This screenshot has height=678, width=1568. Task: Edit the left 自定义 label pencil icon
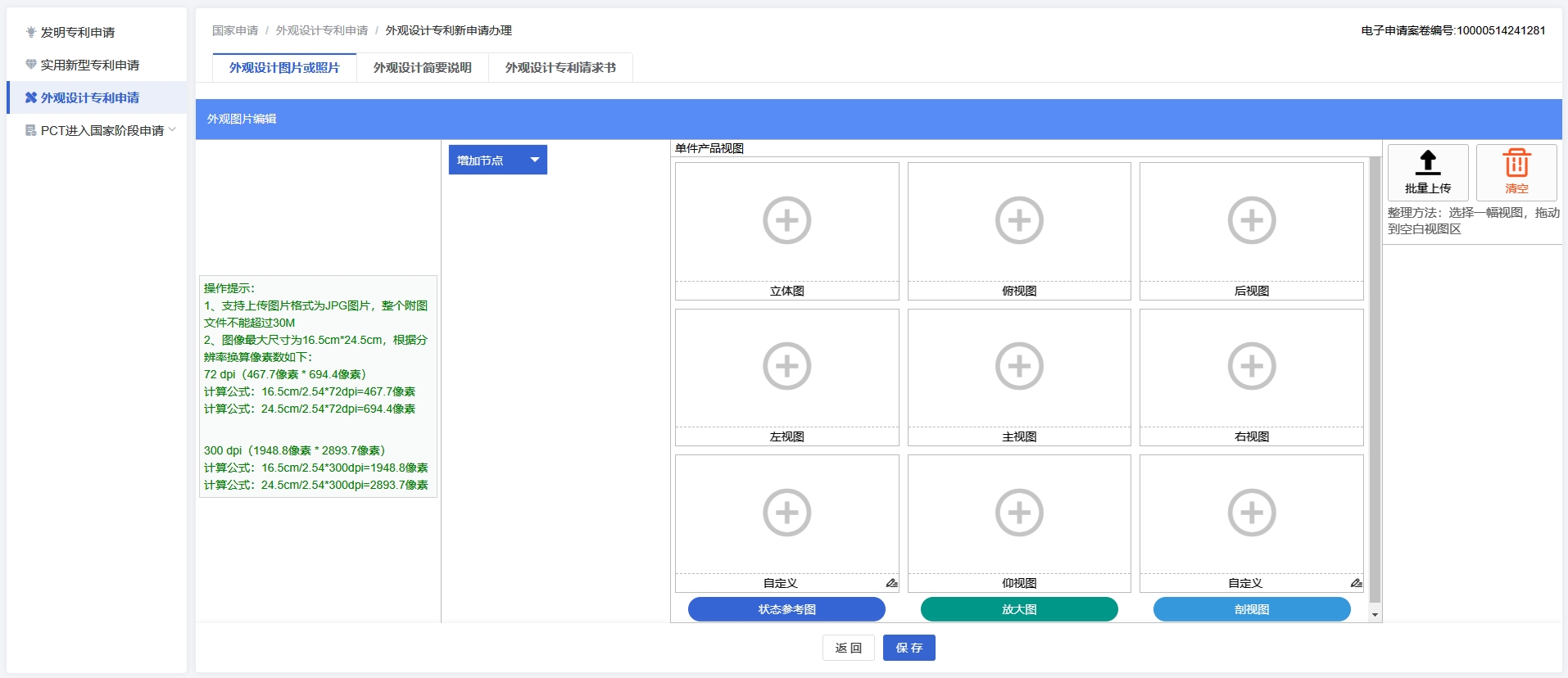[x=891, y=583]
